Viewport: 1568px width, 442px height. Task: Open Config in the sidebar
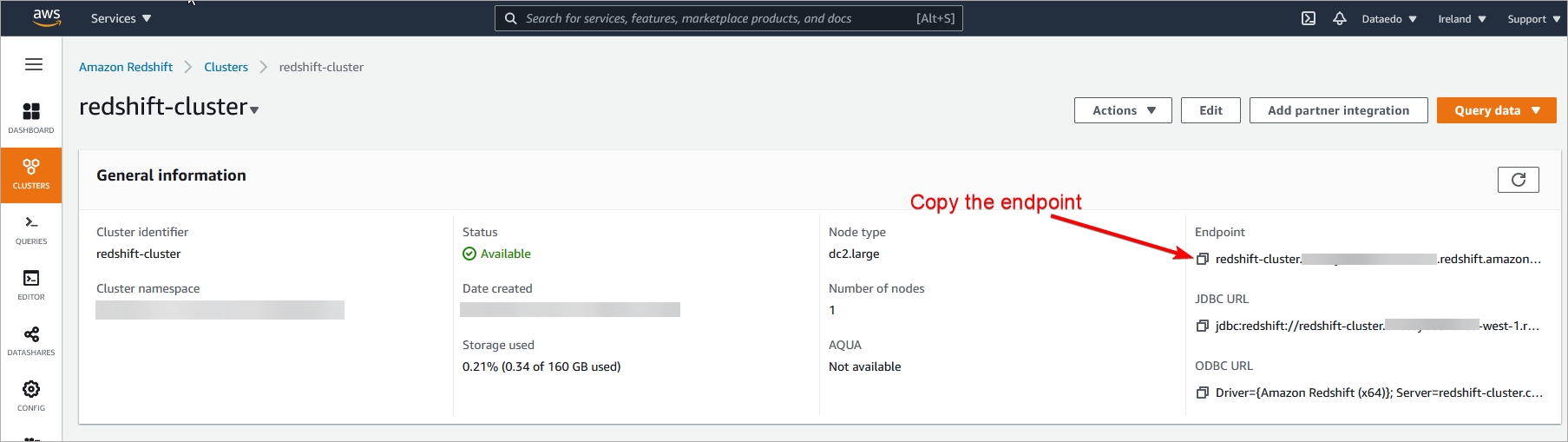coord(31,395)
